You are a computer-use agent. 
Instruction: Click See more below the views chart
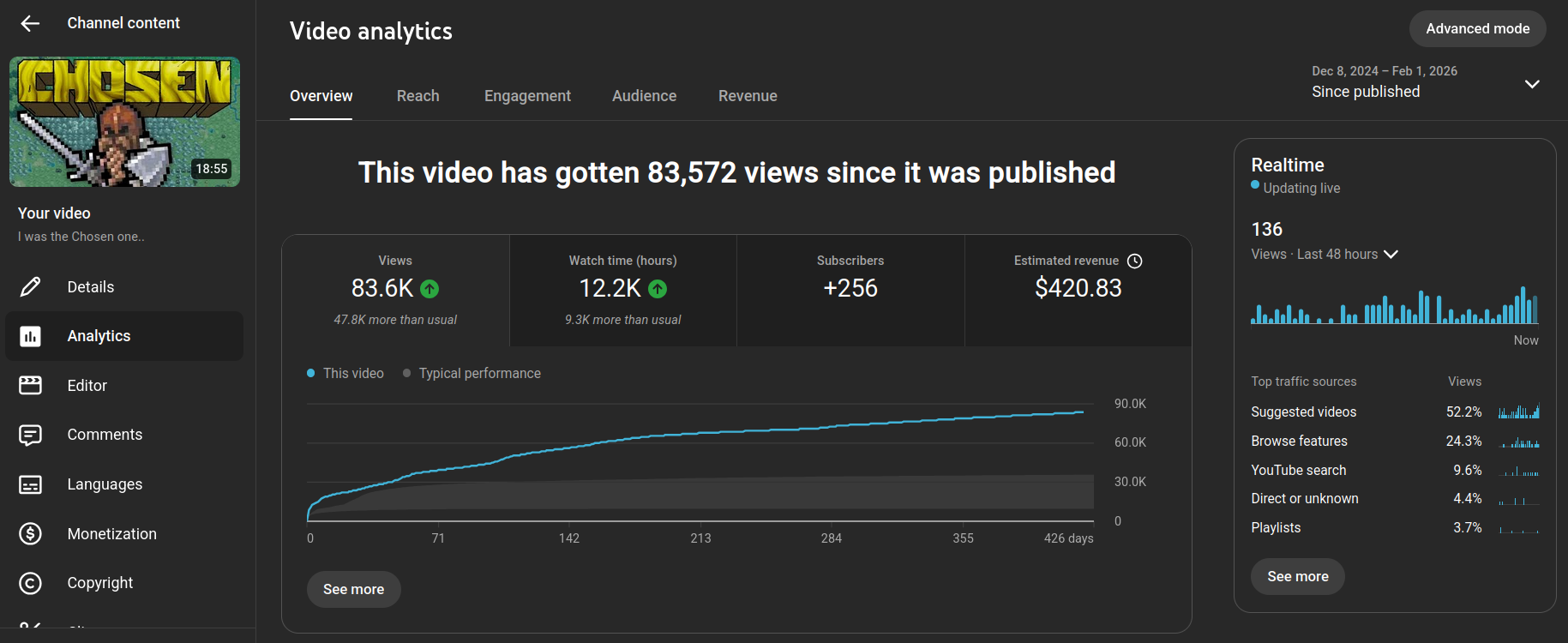[353, 590]
